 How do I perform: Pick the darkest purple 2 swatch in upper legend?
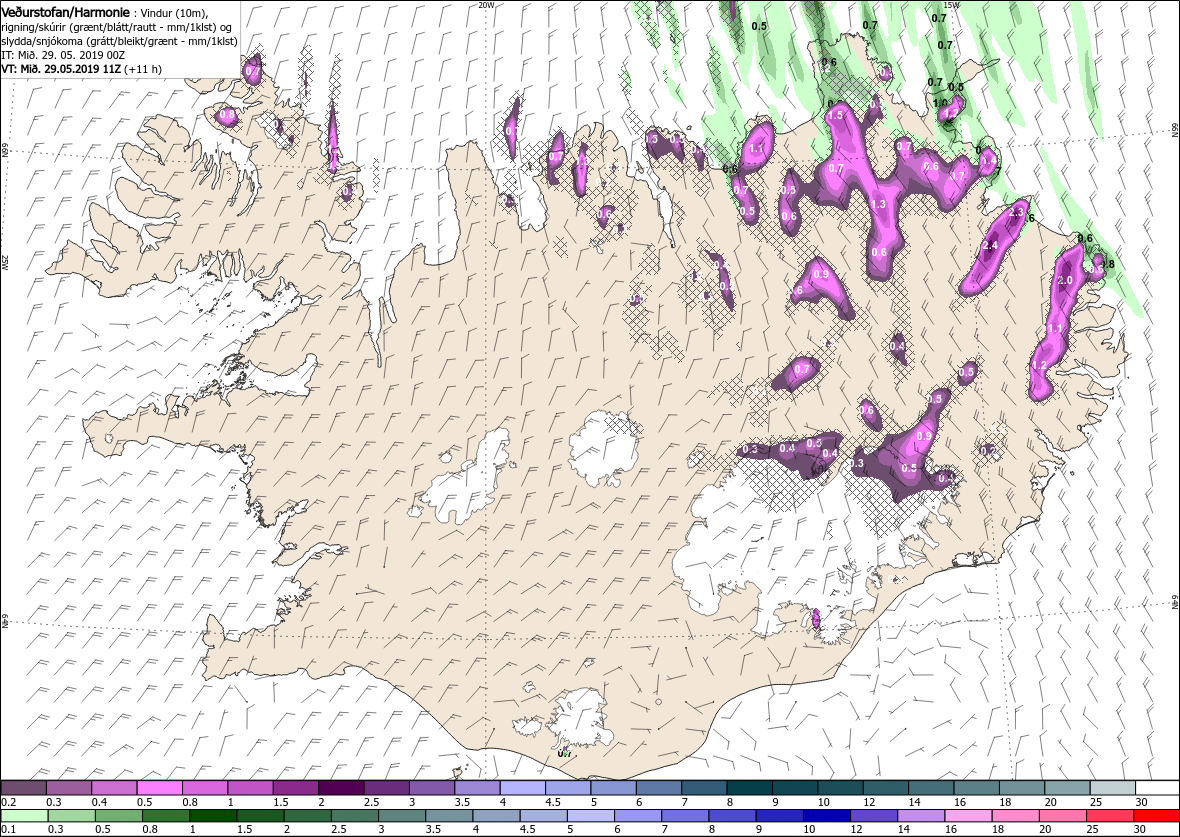[341, 788]
